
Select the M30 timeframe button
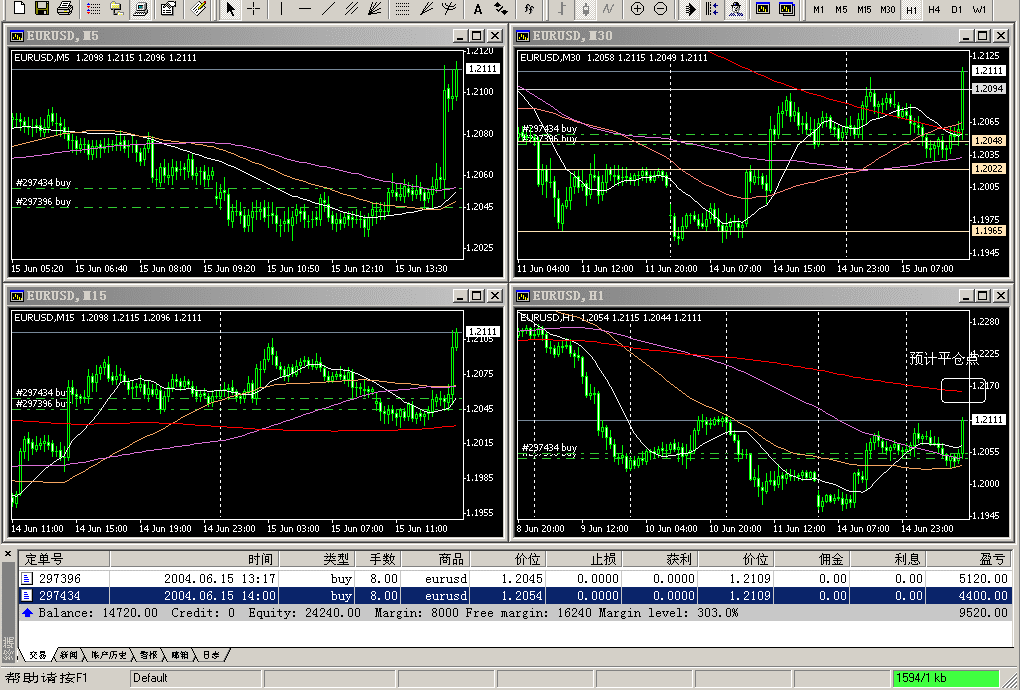[x=888, y=9]
